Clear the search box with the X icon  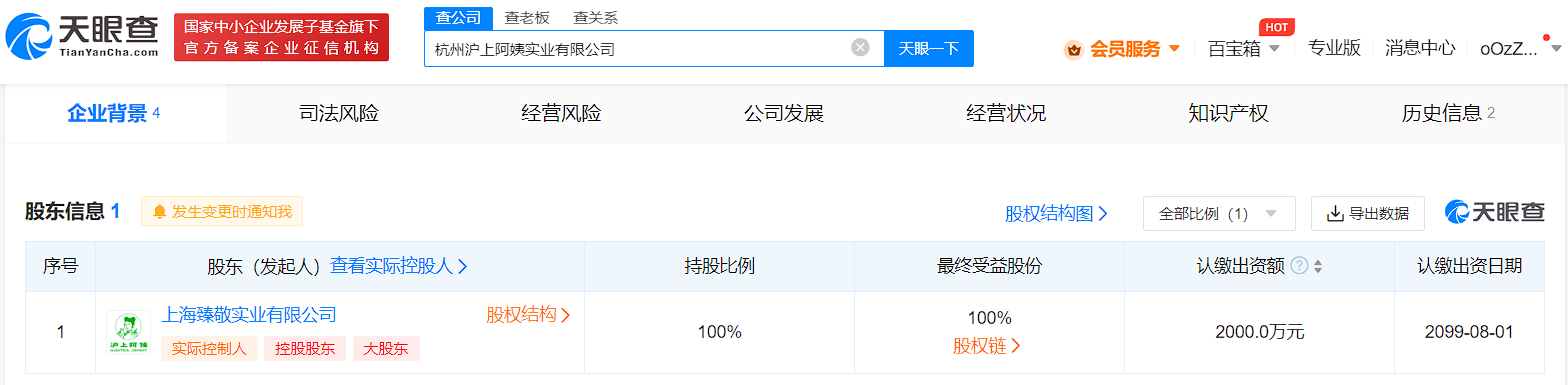(x=860, y=47)
